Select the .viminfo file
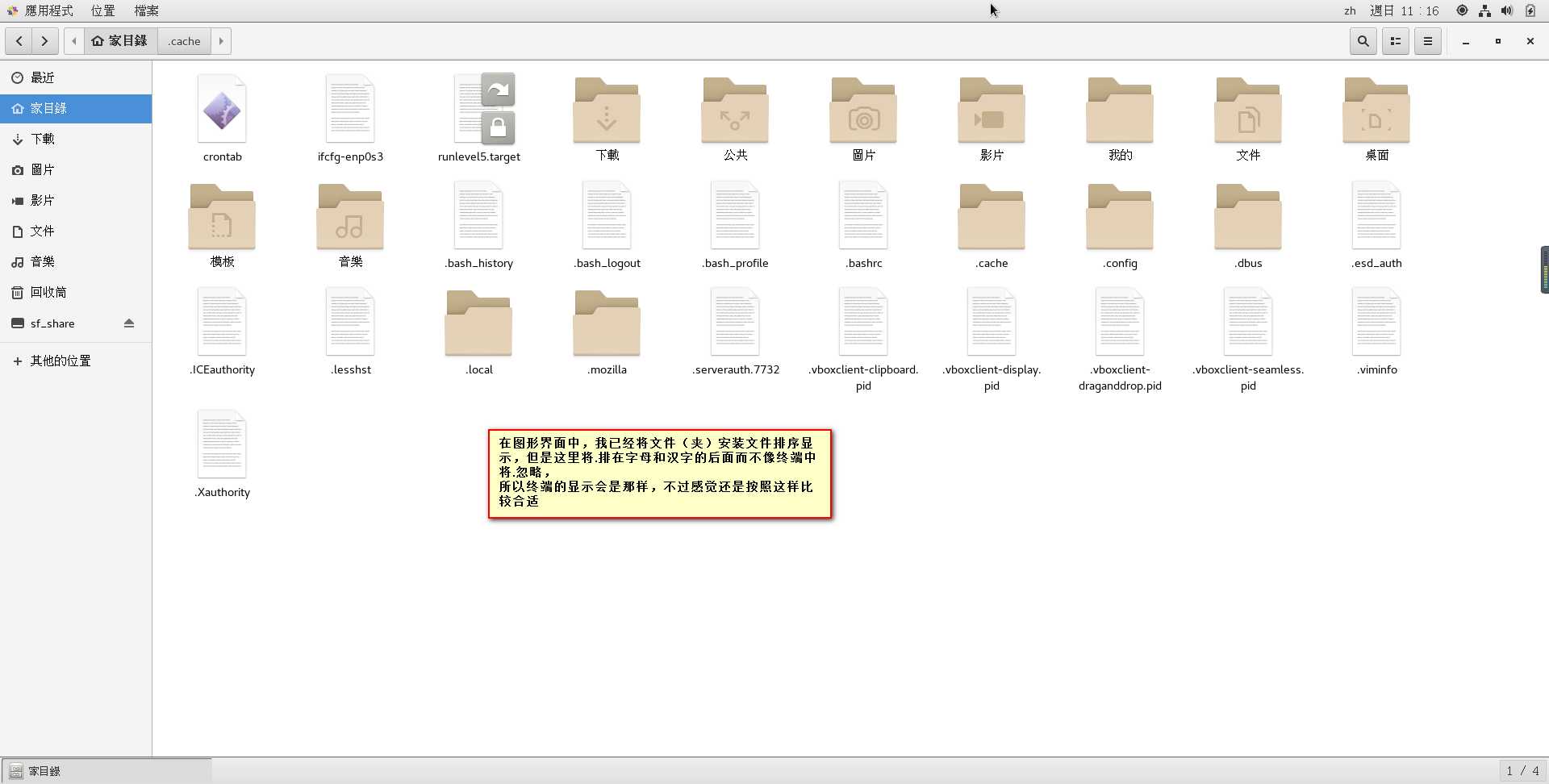The width and height of the screenshot is (1549, 784). (x=1376, y=323)
